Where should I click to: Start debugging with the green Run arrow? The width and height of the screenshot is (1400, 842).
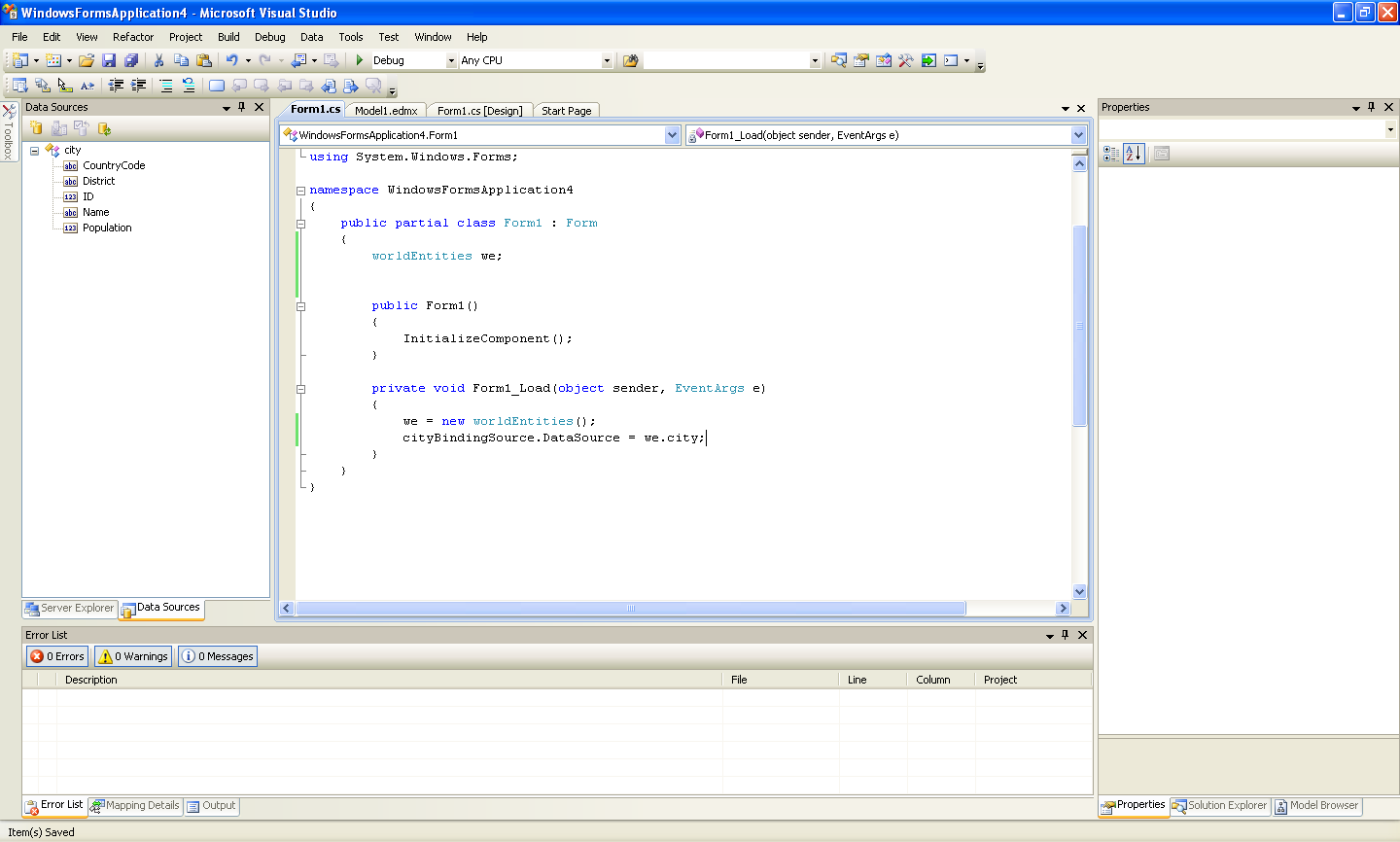click(x=359, y=60)
